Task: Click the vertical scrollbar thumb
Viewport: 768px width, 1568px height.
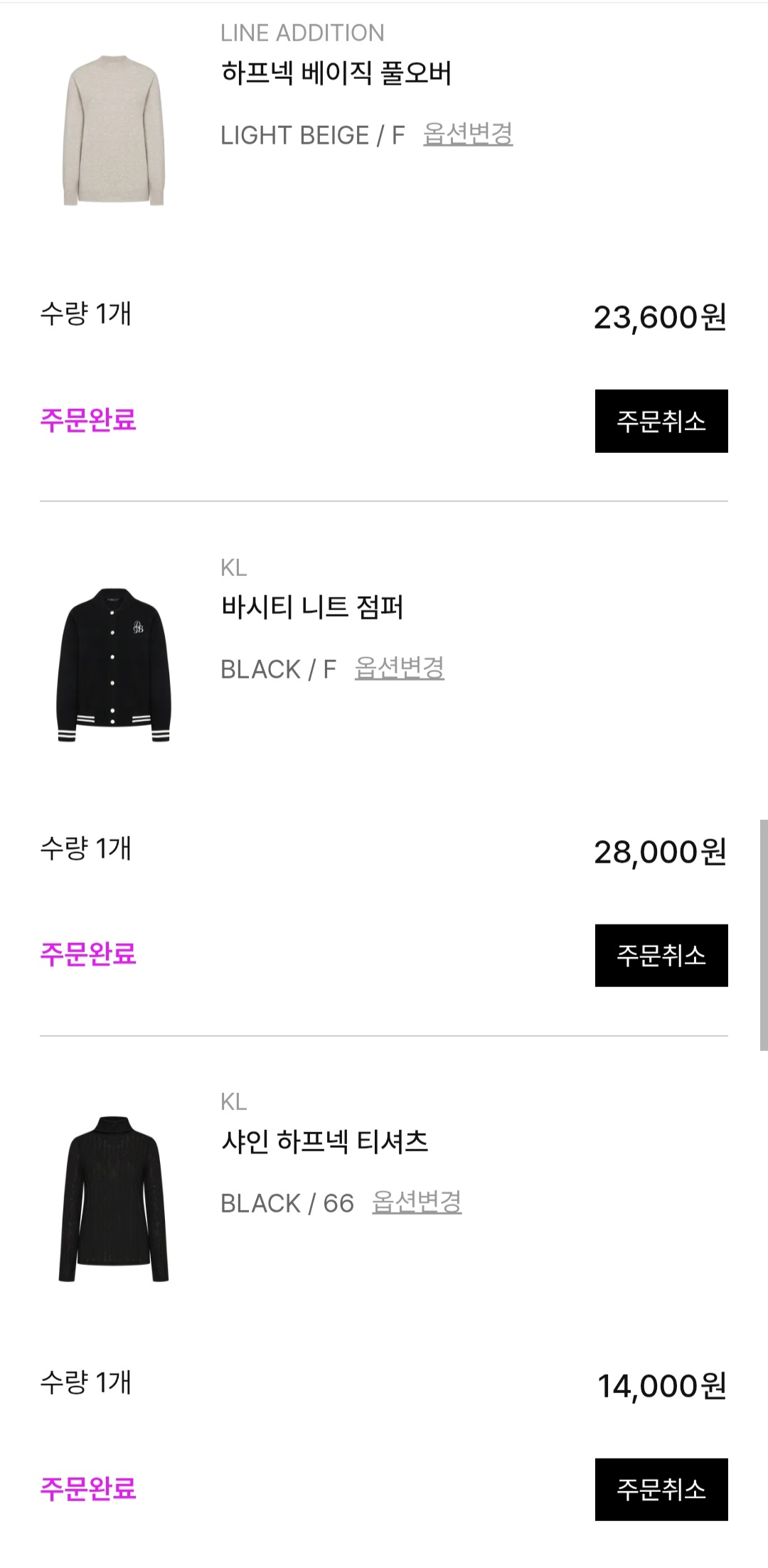Action: [763, 934]
